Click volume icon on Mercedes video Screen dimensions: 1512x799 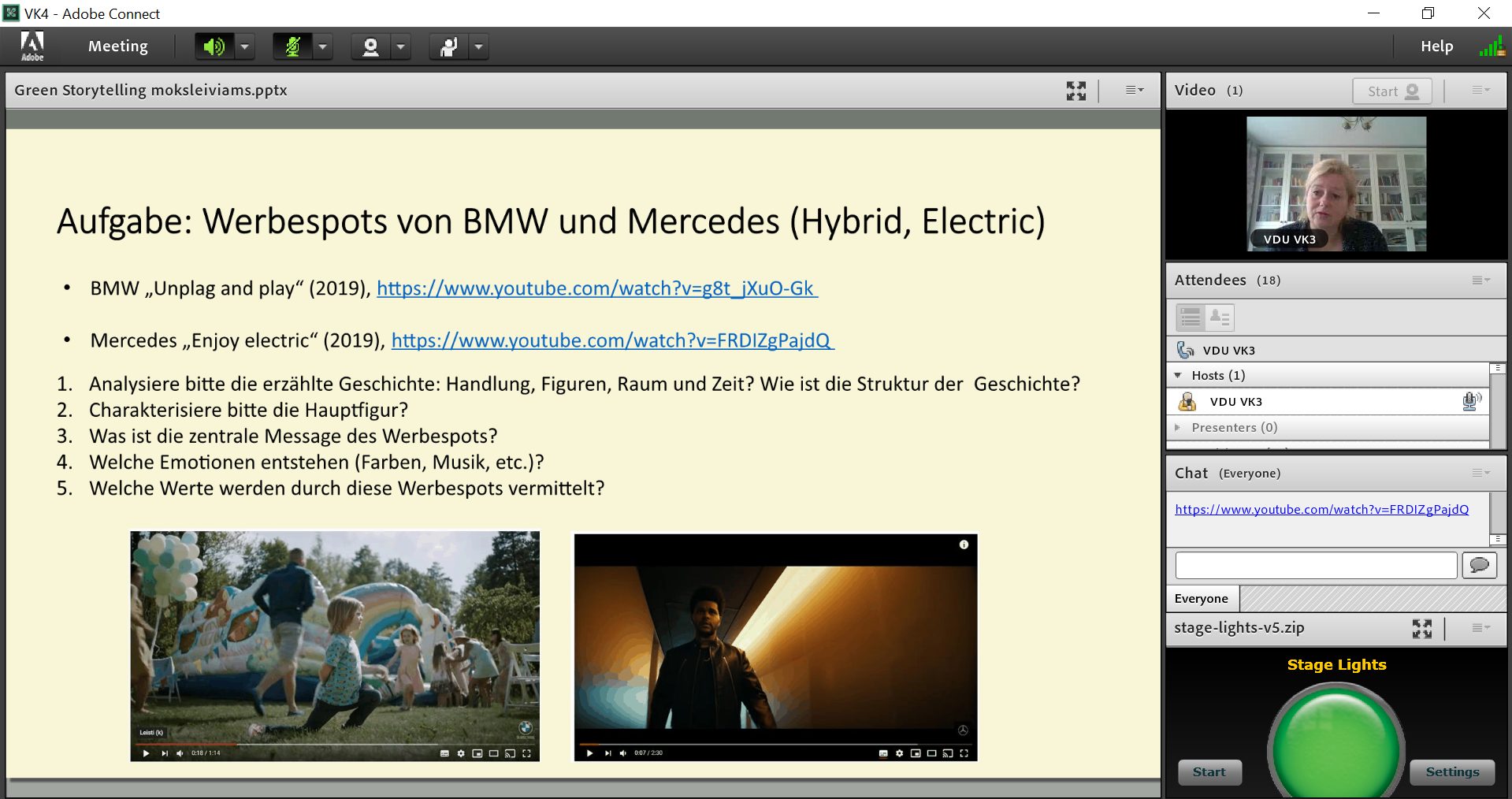click(624, 753)
